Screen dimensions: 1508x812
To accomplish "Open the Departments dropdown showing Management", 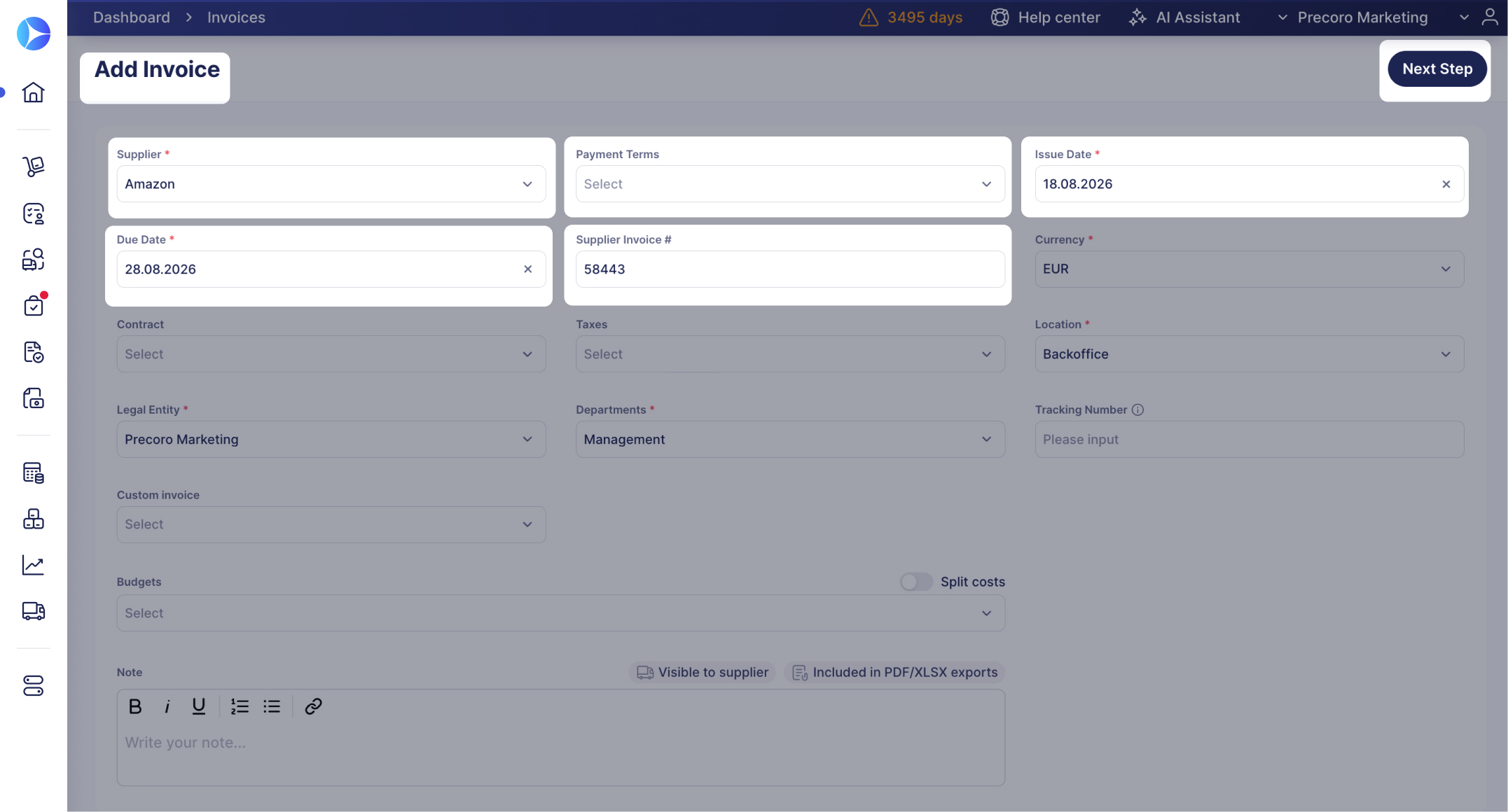I will (790, 440).
